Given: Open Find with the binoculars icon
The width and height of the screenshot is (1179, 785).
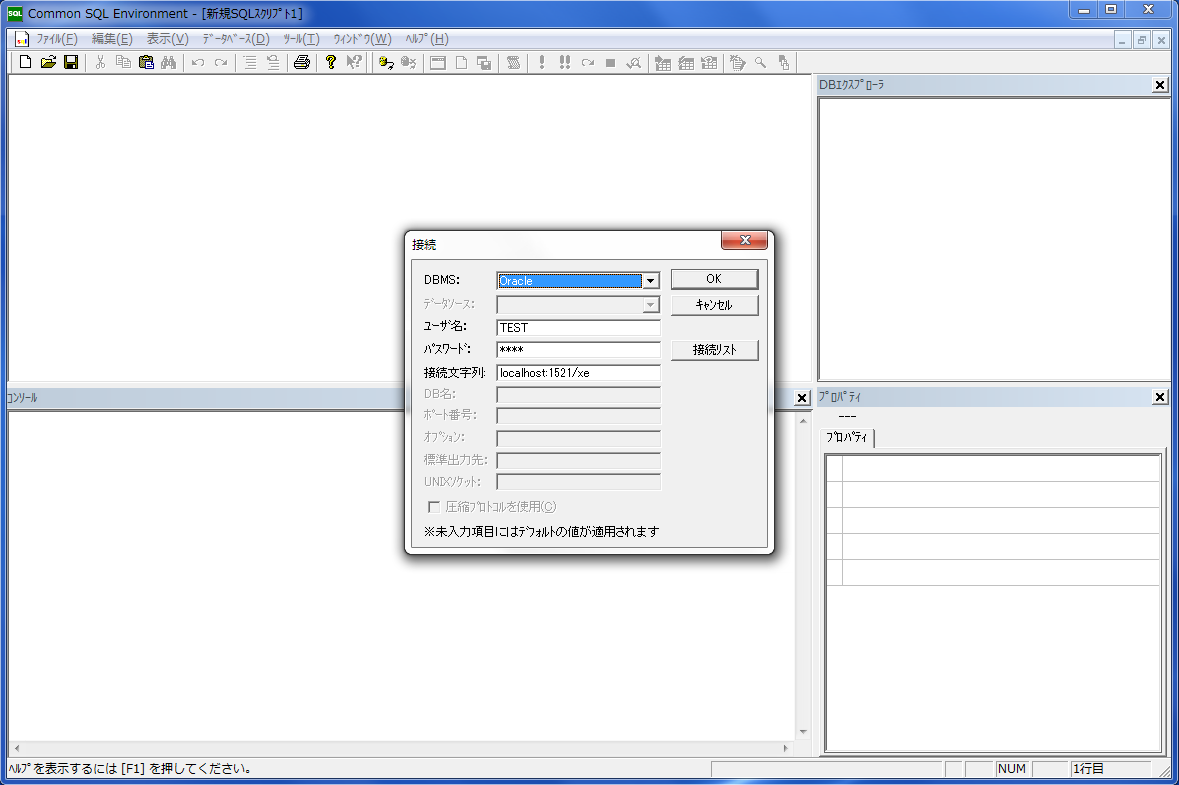Looking at the screenshot, I should [x=168, y=62].
